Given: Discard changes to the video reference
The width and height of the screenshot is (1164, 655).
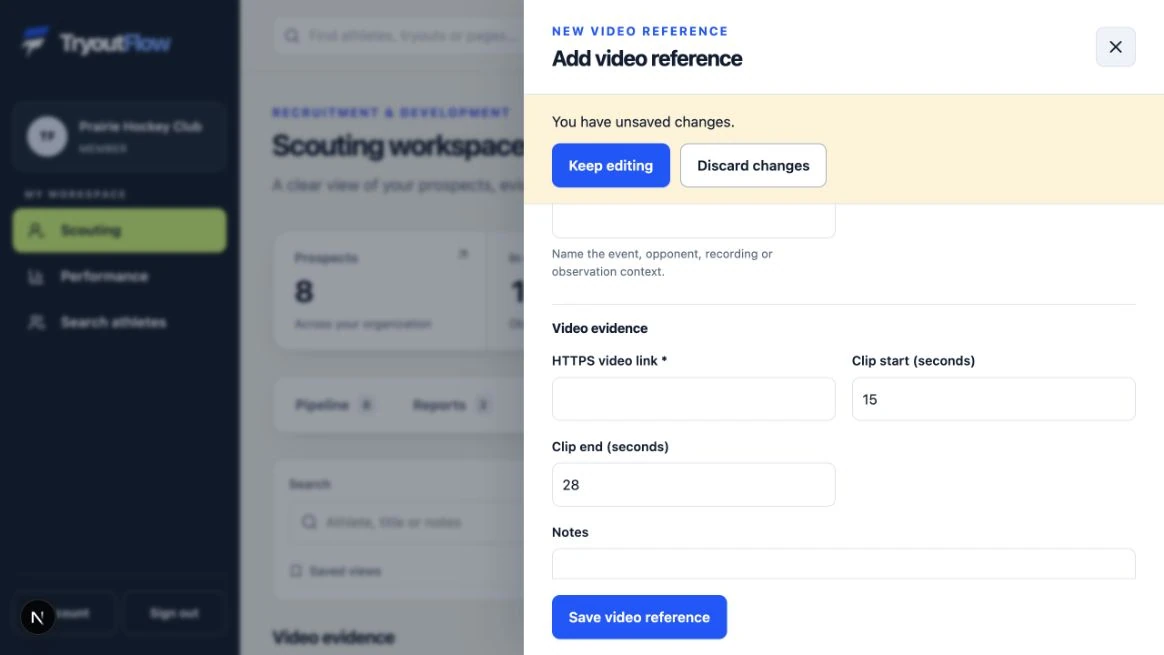Looking at the screenshot, I should (753, 166).
